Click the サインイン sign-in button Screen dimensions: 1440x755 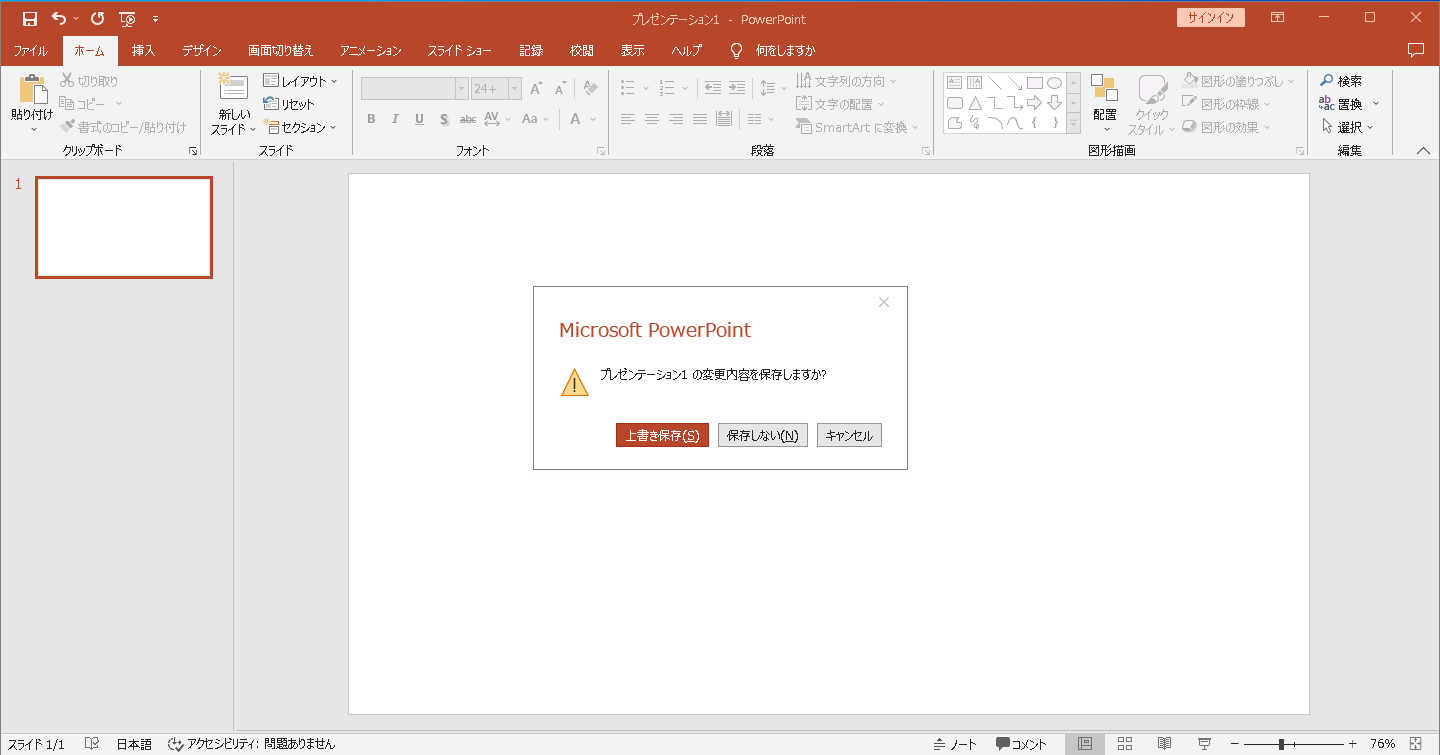pyautogui.click(x=1211, y=18)
